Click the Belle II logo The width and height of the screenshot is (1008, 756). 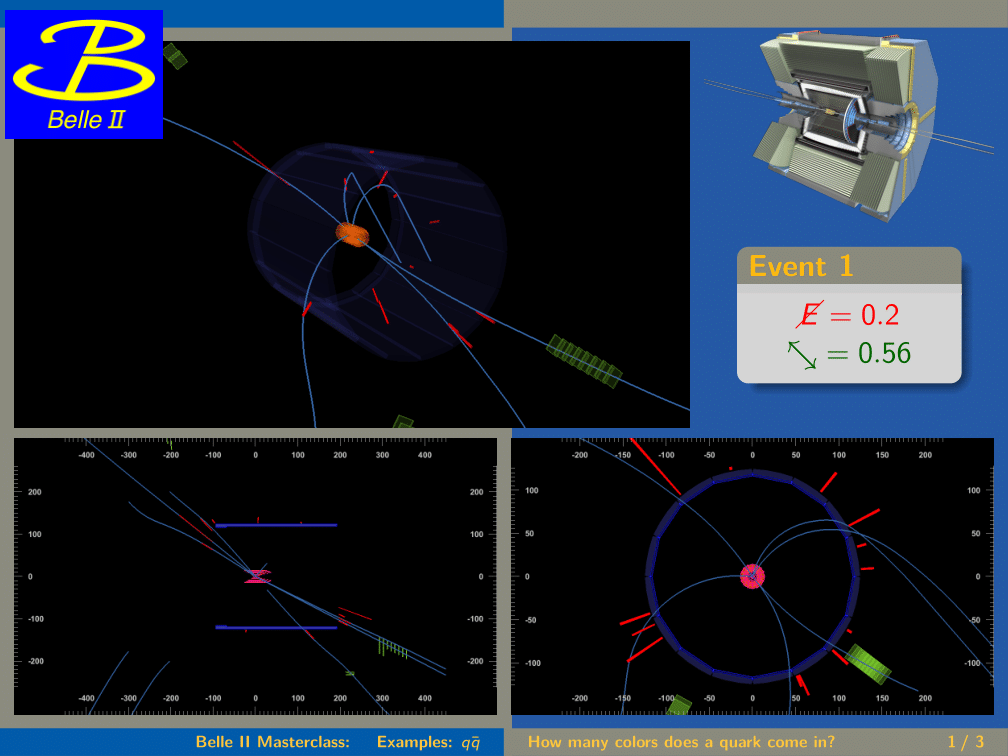(84, 74)
